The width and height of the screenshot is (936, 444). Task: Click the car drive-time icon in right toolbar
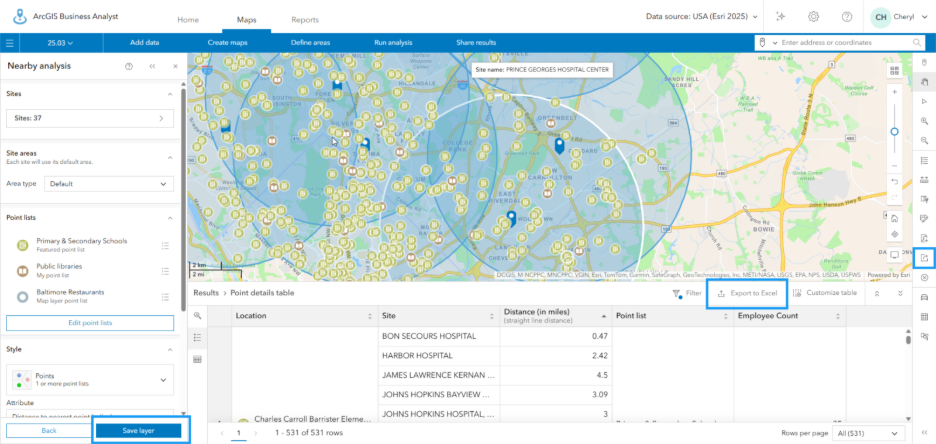coord(925,297)
